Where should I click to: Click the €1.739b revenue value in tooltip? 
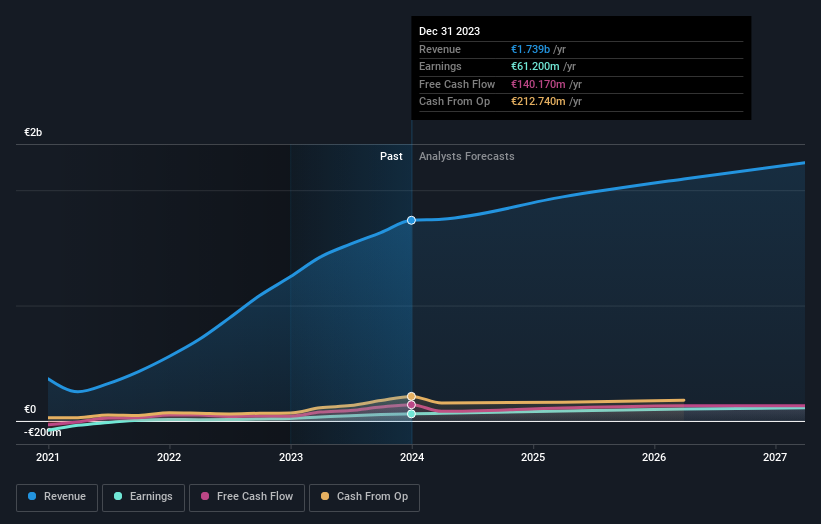coord(530,49)
